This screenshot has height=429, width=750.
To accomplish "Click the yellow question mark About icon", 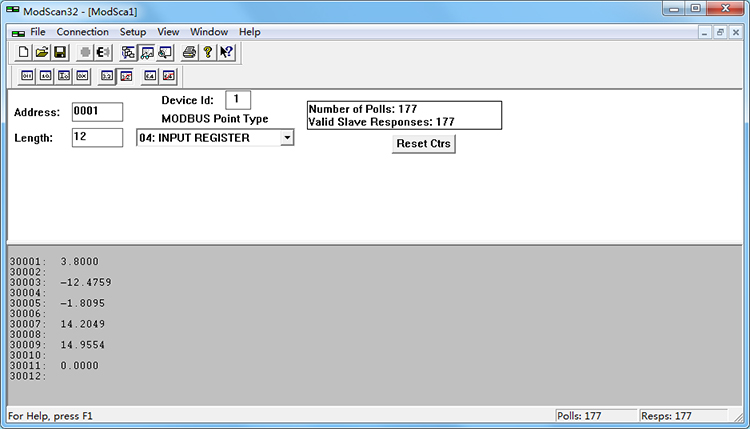I will (207, 52).
